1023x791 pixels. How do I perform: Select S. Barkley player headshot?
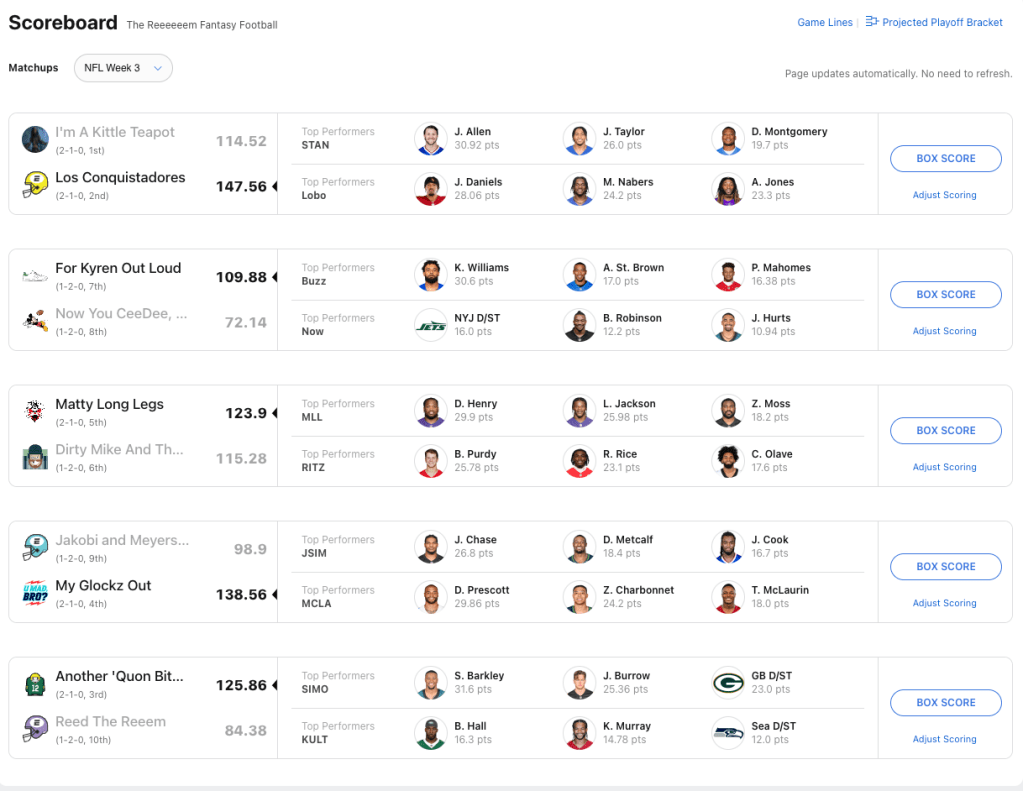431,683
